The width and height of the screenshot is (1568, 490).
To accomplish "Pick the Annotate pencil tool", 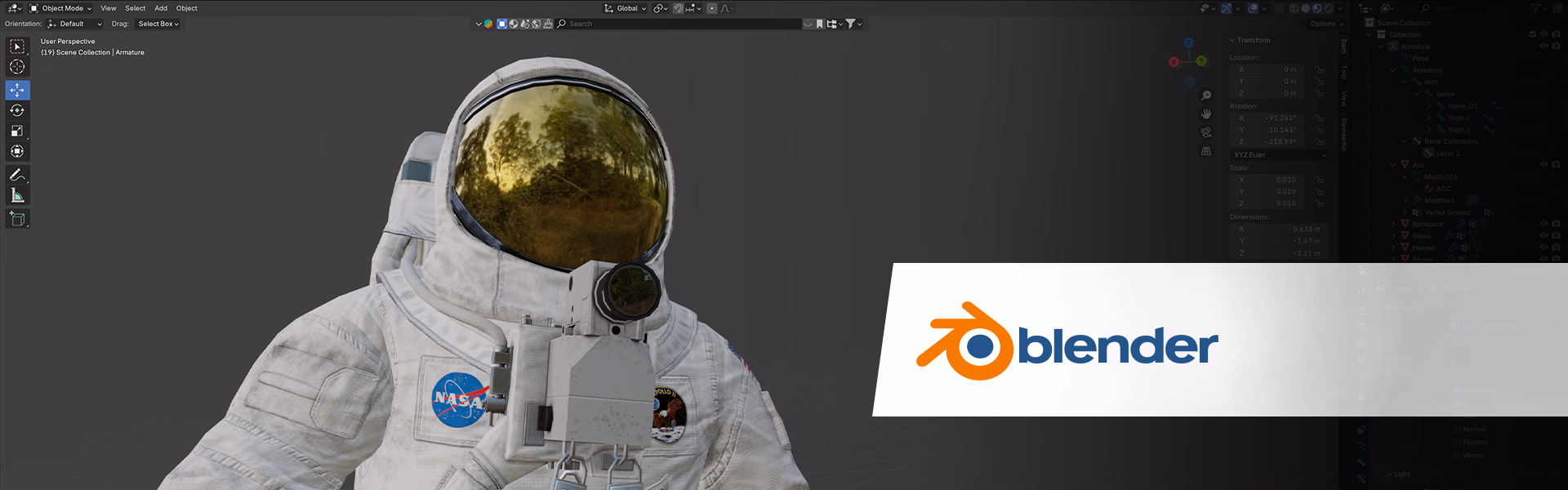I will (x=17, y=175).
